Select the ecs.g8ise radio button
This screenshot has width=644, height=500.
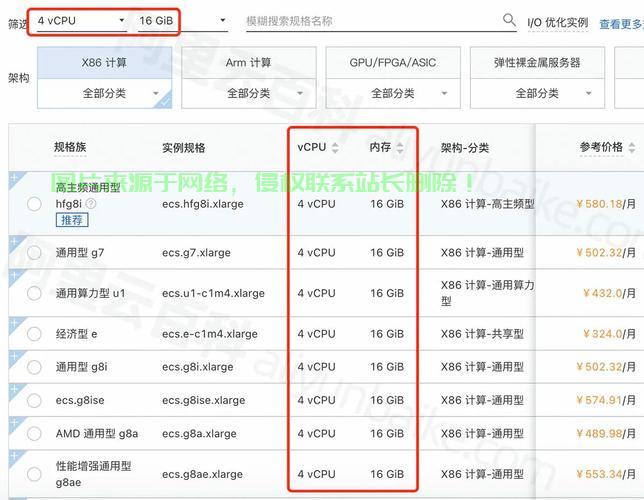(34, 400)
